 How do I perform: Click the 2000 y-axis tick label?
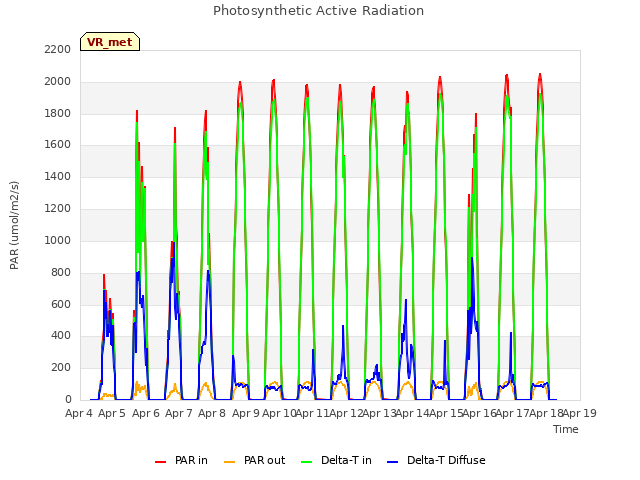[58, 81]
